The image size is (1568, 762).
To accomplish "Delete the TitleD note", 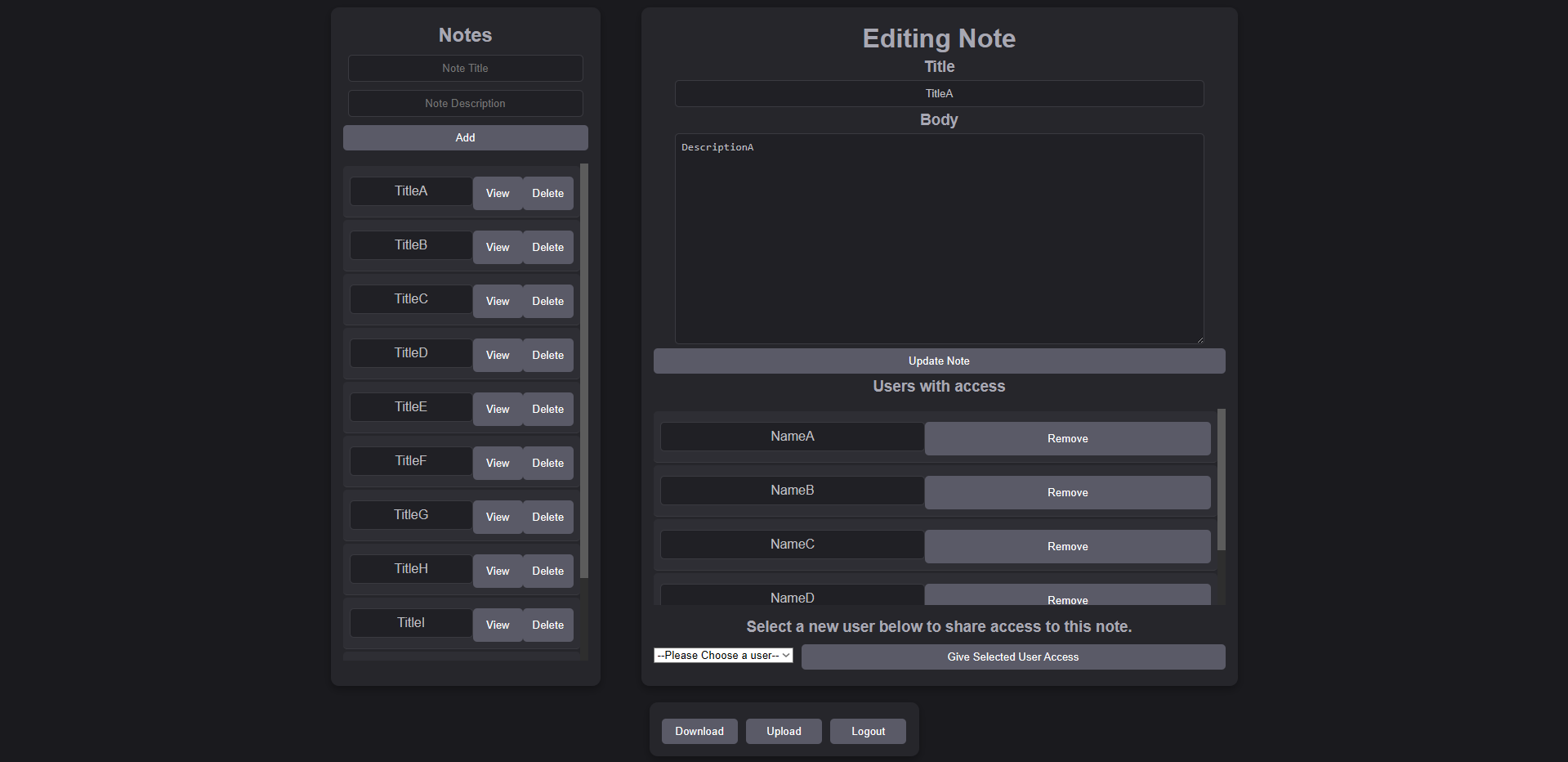I will coord(547,355).
